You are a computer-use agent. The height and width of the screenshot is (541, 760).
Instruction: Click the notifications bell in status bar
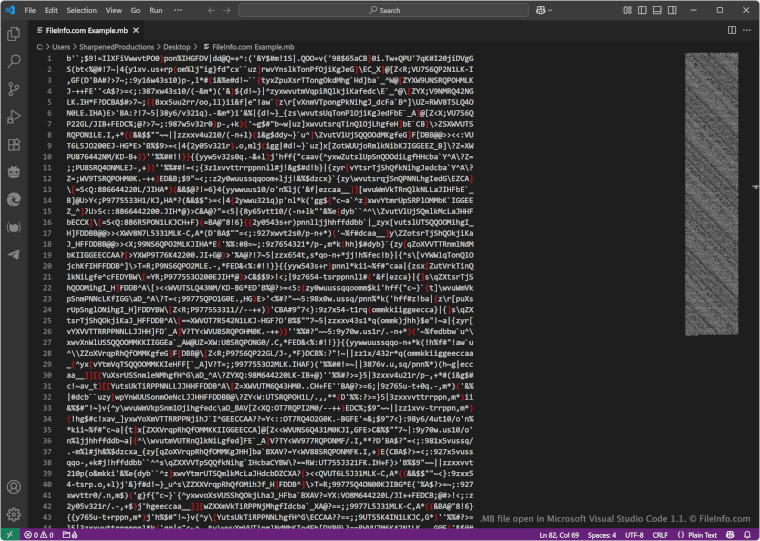tap(747, 535)
